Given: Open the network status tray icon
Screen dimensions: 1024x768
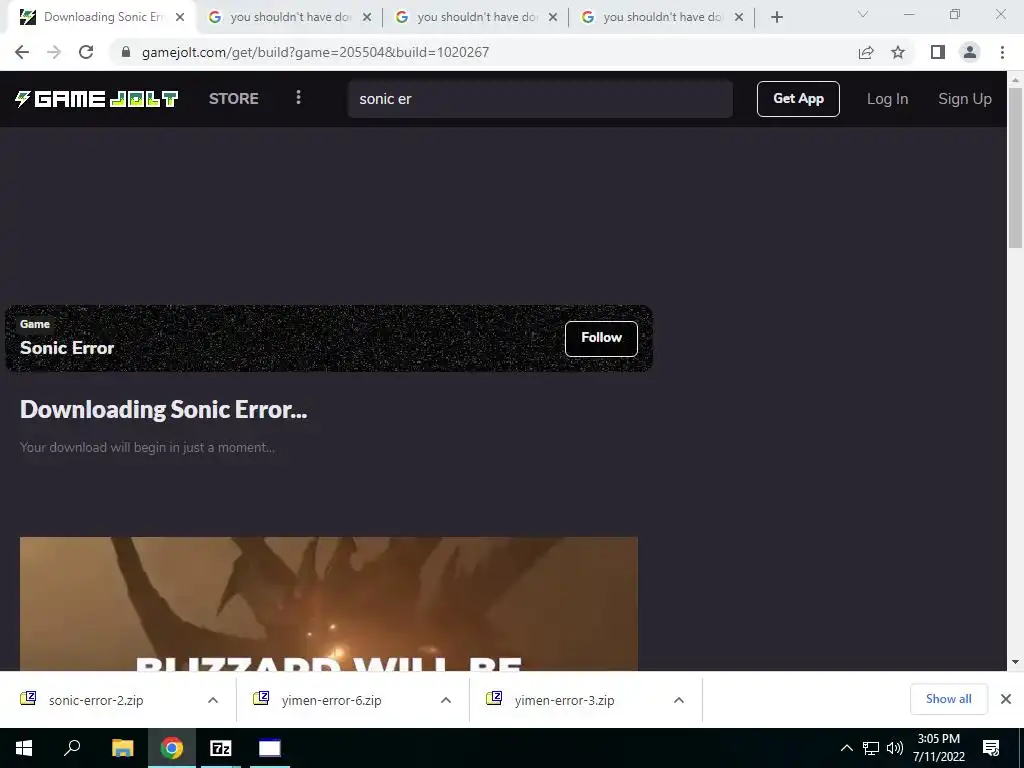Looking at the screenshot, I should point(871,748).
